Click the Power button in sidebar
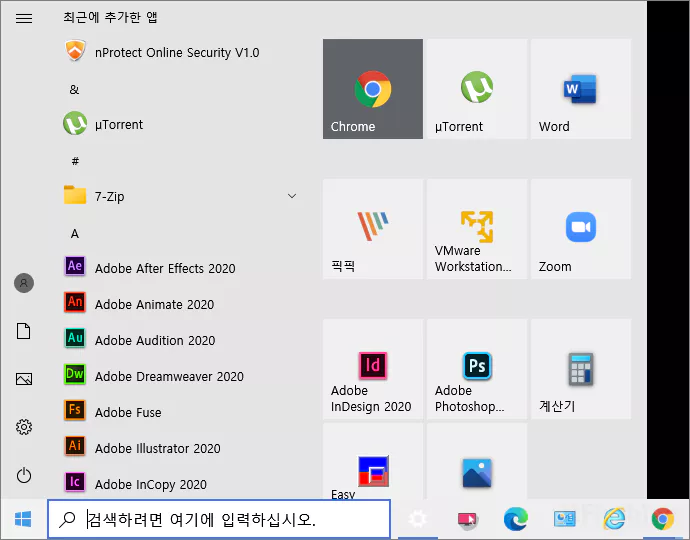 click(x=24, y=475)
